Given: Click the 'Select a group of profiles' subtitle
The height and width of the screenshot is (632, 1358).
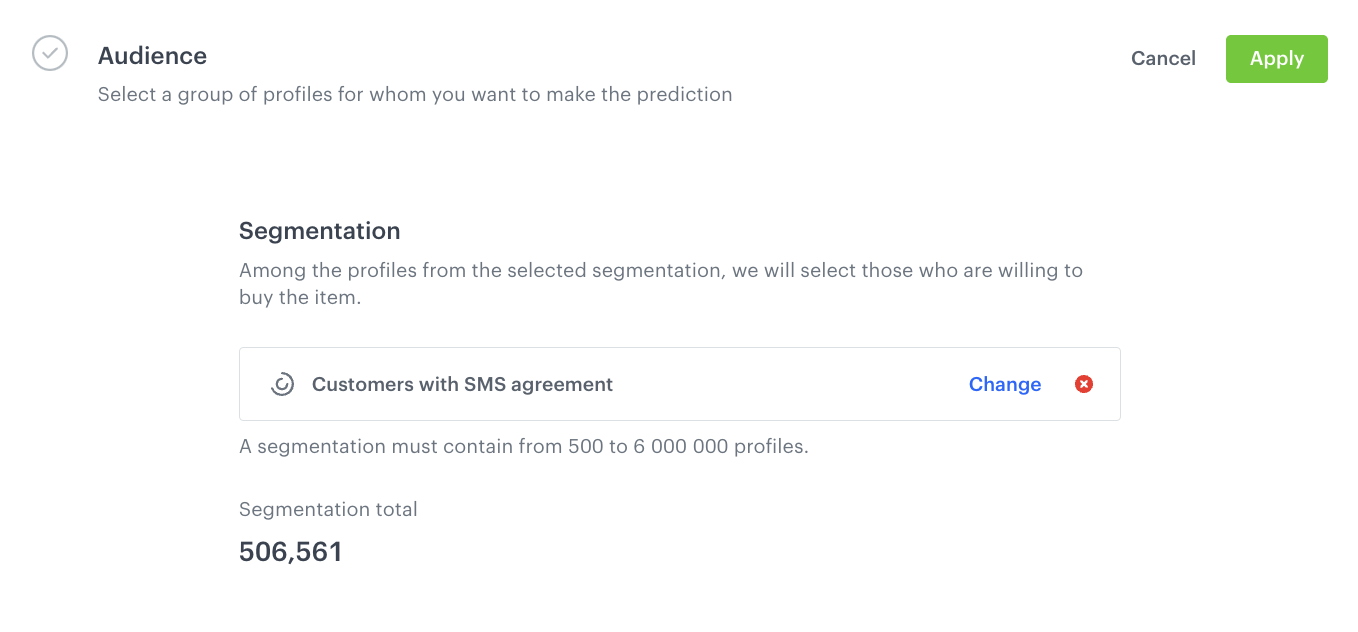Looking at the screenshot, I should pos(414,95).
